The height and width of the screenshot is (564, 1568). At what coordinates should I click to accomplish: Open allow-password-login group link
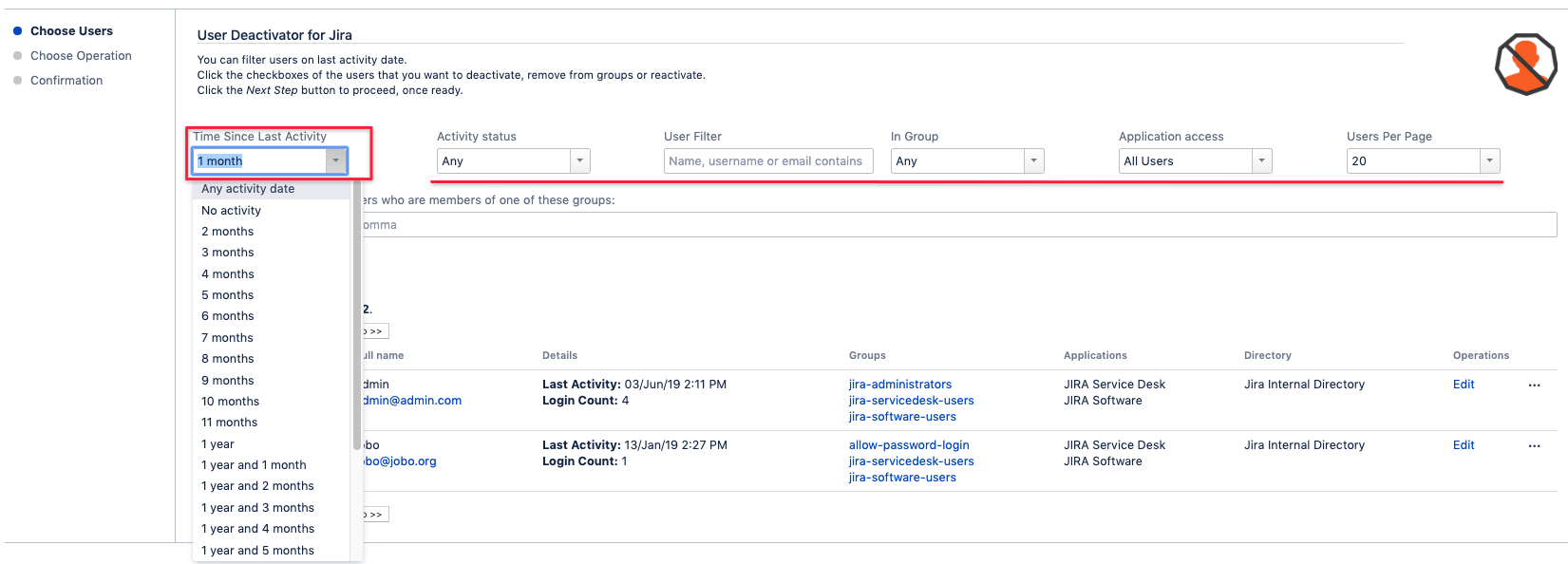909,445
